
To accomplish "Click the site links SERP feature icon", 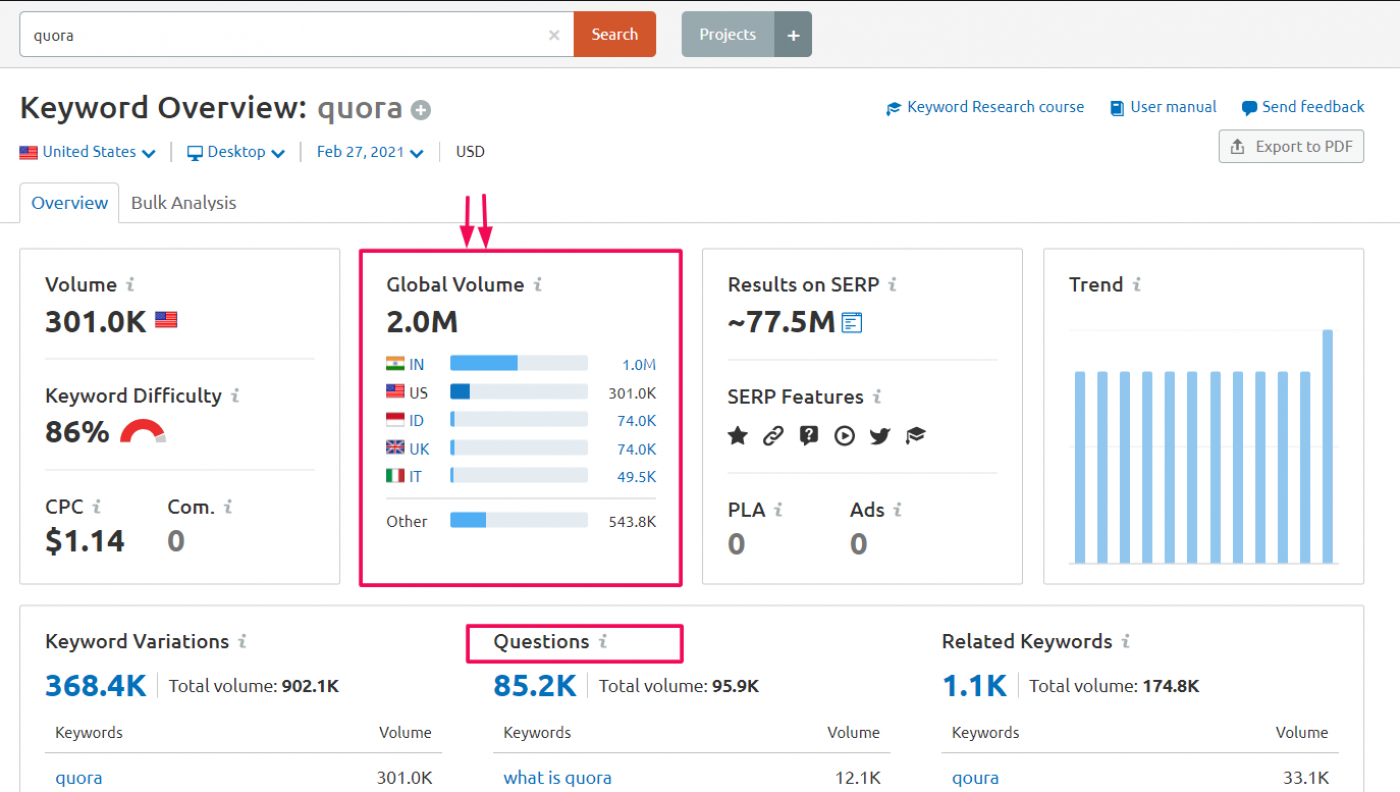I will (773, 435).
